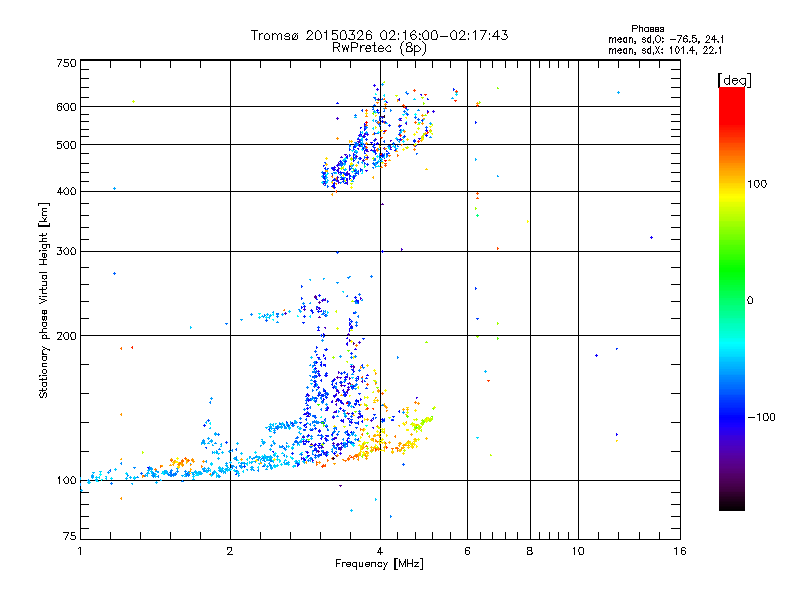800x600 pixels.
Task: Click 'Stationary phase Virtual Height [km]' axis label
Action: point(44,300)
